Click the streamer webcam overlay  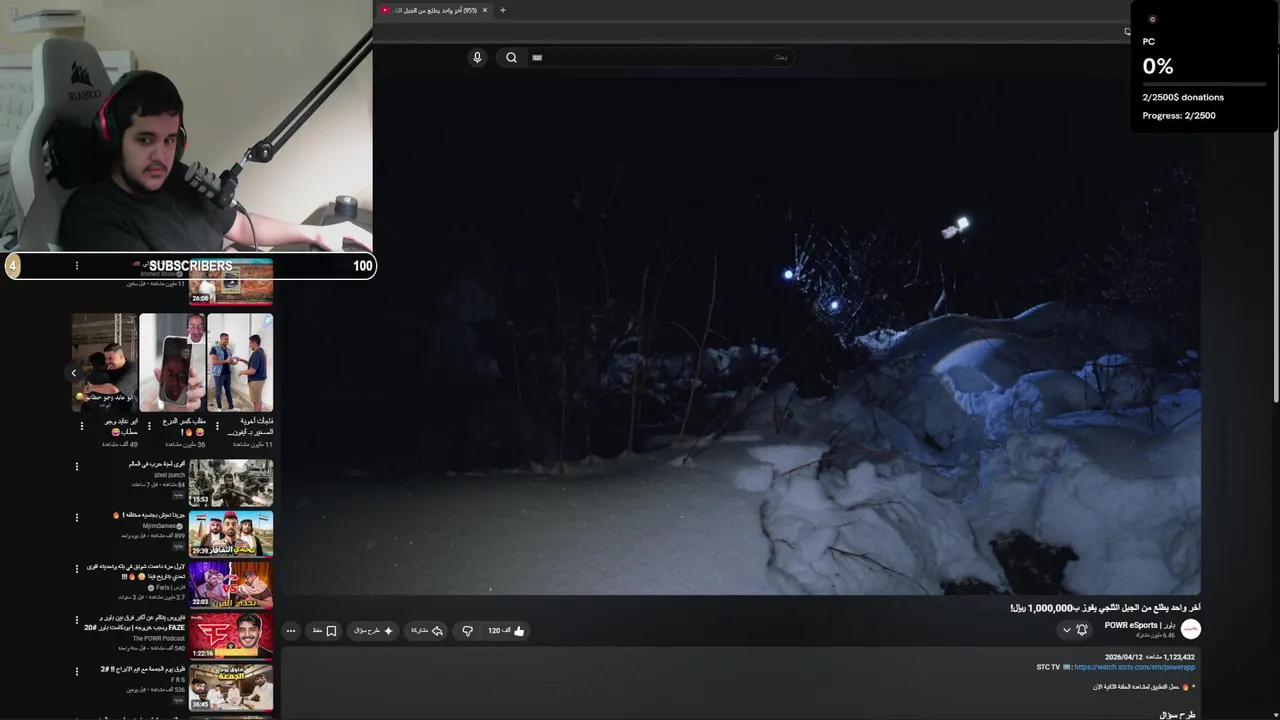pos(186,126)
